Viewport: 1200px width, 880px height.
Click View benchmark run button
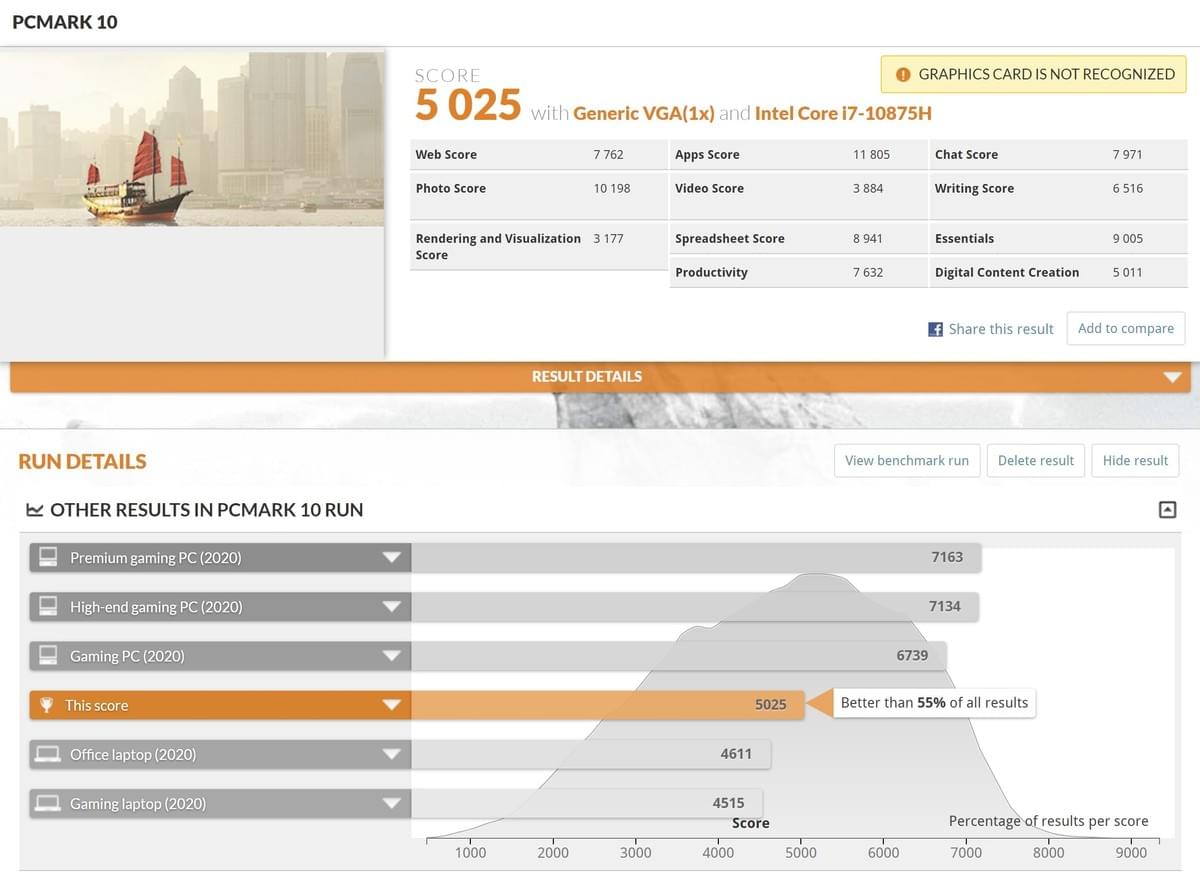pos(907,460)
